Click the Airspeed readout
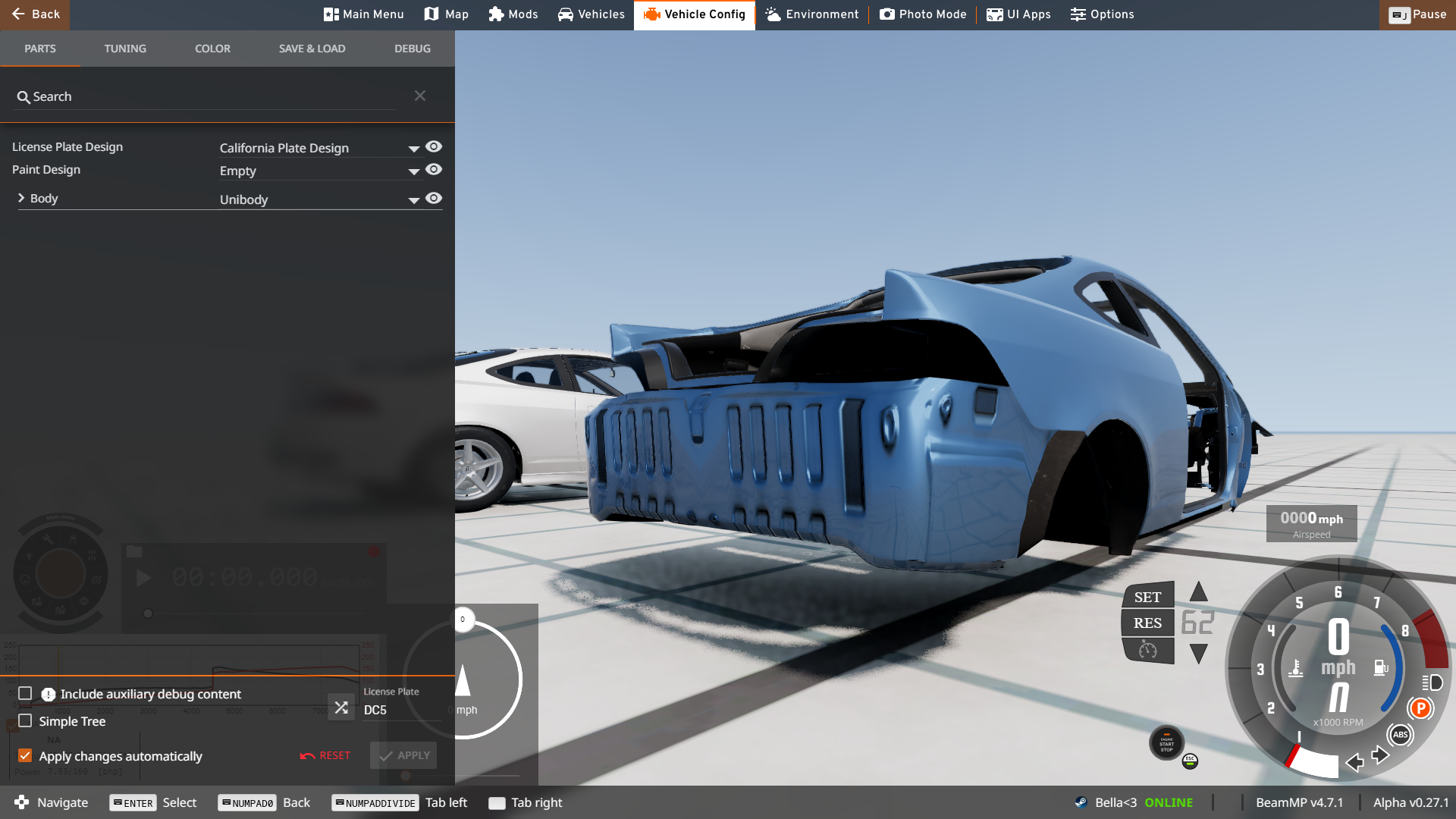1456x819 pixels. tap(1311, 523)
